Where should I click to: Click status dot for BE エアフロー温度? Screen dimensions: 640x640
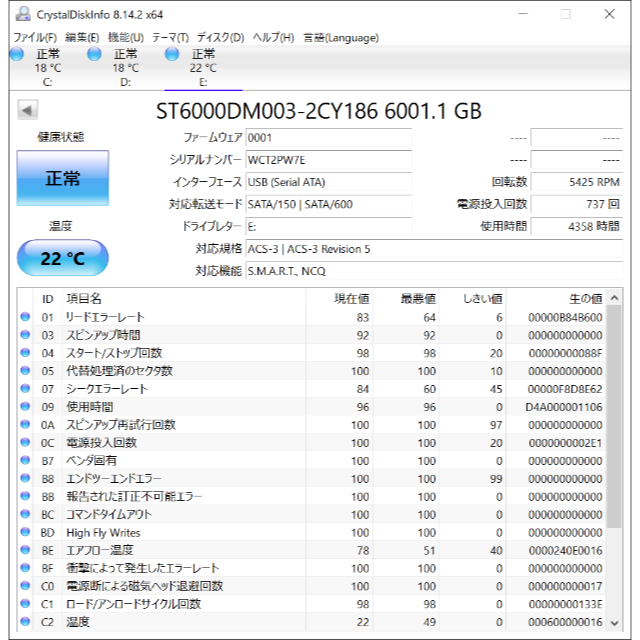[x=25, y=550]
